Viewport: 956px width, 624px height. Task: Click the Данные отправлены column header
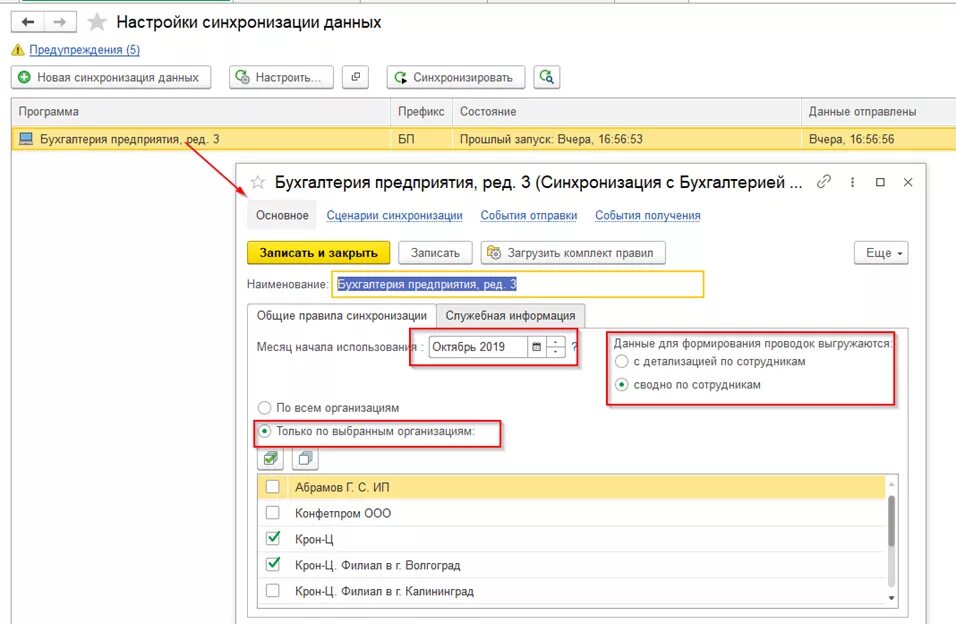878,112
